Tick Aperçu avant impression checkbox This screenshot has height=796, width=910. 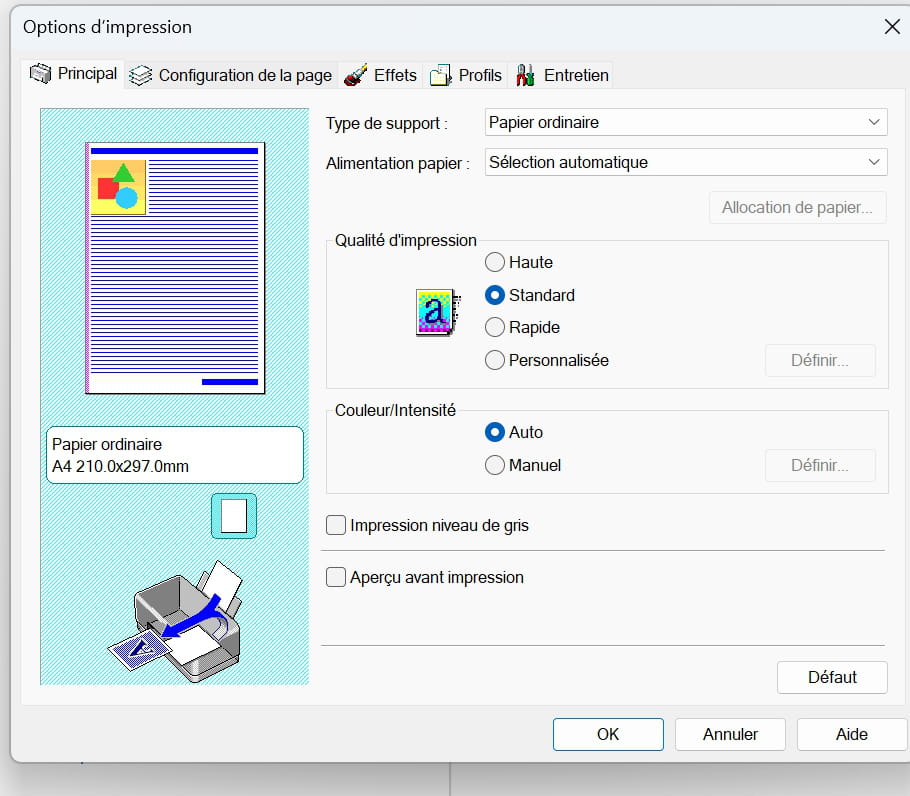pos(336,577)
